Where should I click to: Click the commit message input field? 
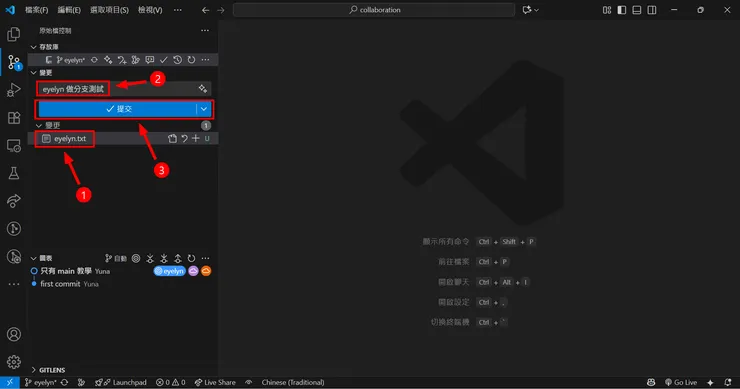coord(124,89)
